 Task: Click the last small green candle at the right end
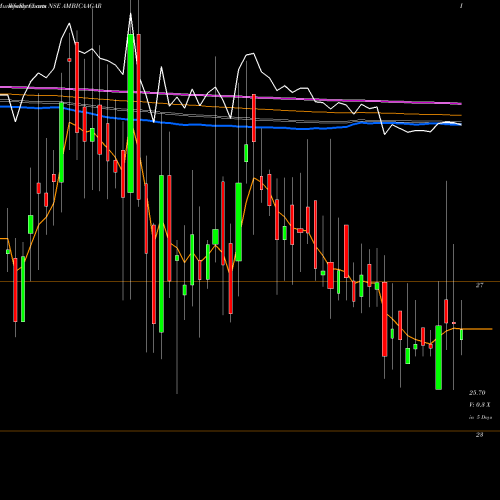pyautogui.click(x=462, y=334)
